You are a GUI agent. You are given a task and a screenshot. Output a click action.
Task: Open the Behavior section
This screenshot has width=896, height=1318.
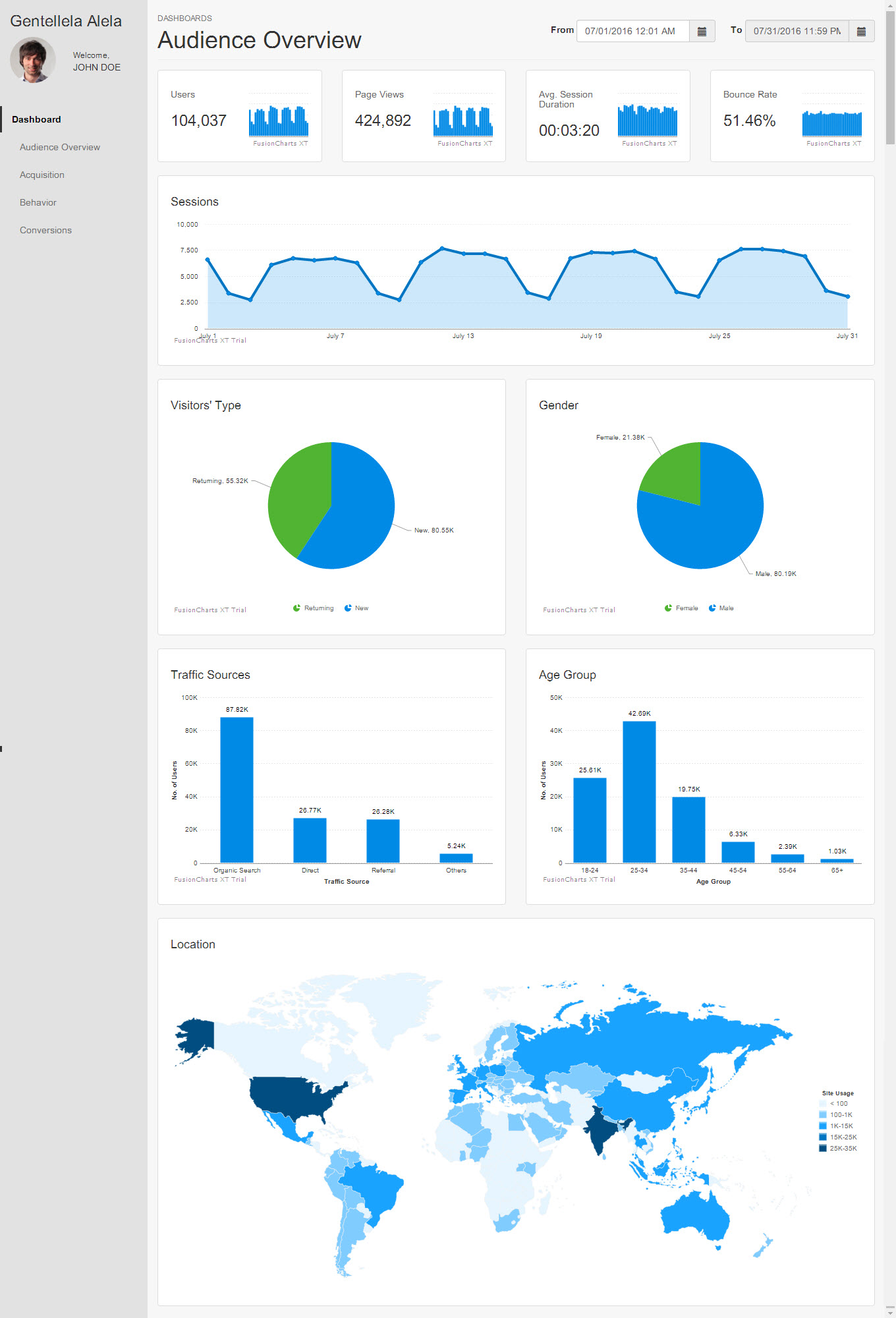click(x=38, y=202)
